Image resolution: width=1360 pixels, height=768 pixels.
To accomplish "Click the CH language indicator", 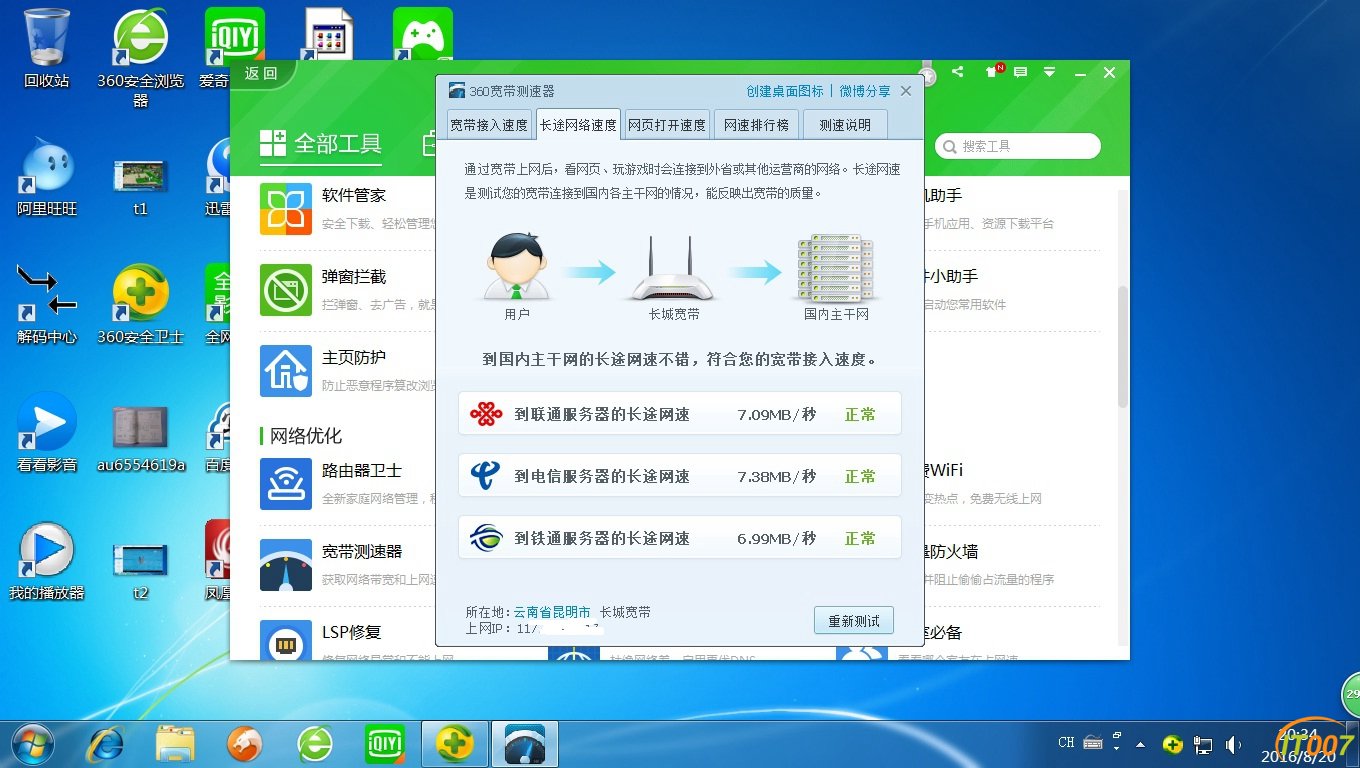I will pyautogui.click(x=1066, y=742).
